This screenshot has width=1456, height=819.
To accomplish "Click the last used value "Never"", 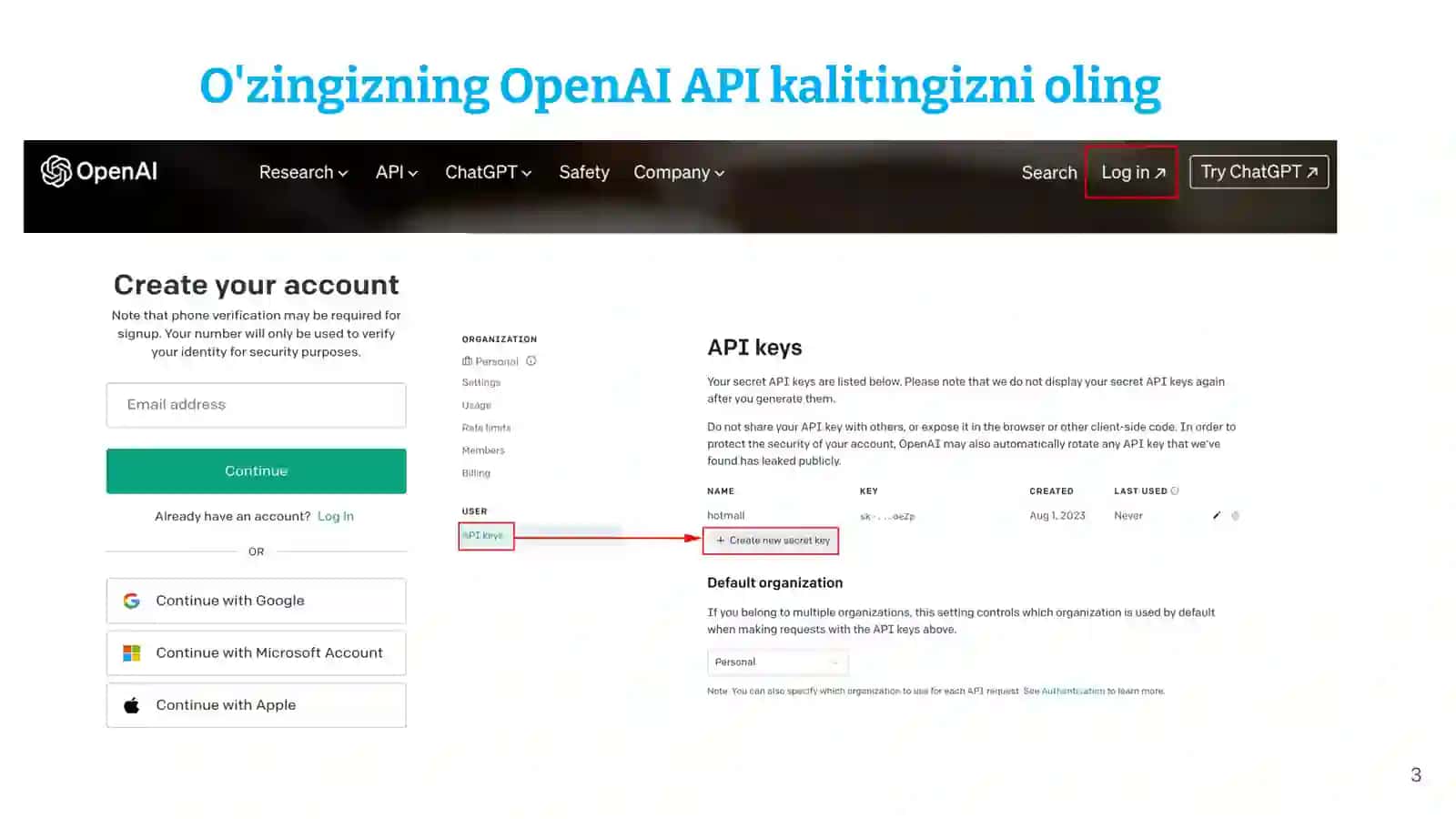I will [1128, 515].
